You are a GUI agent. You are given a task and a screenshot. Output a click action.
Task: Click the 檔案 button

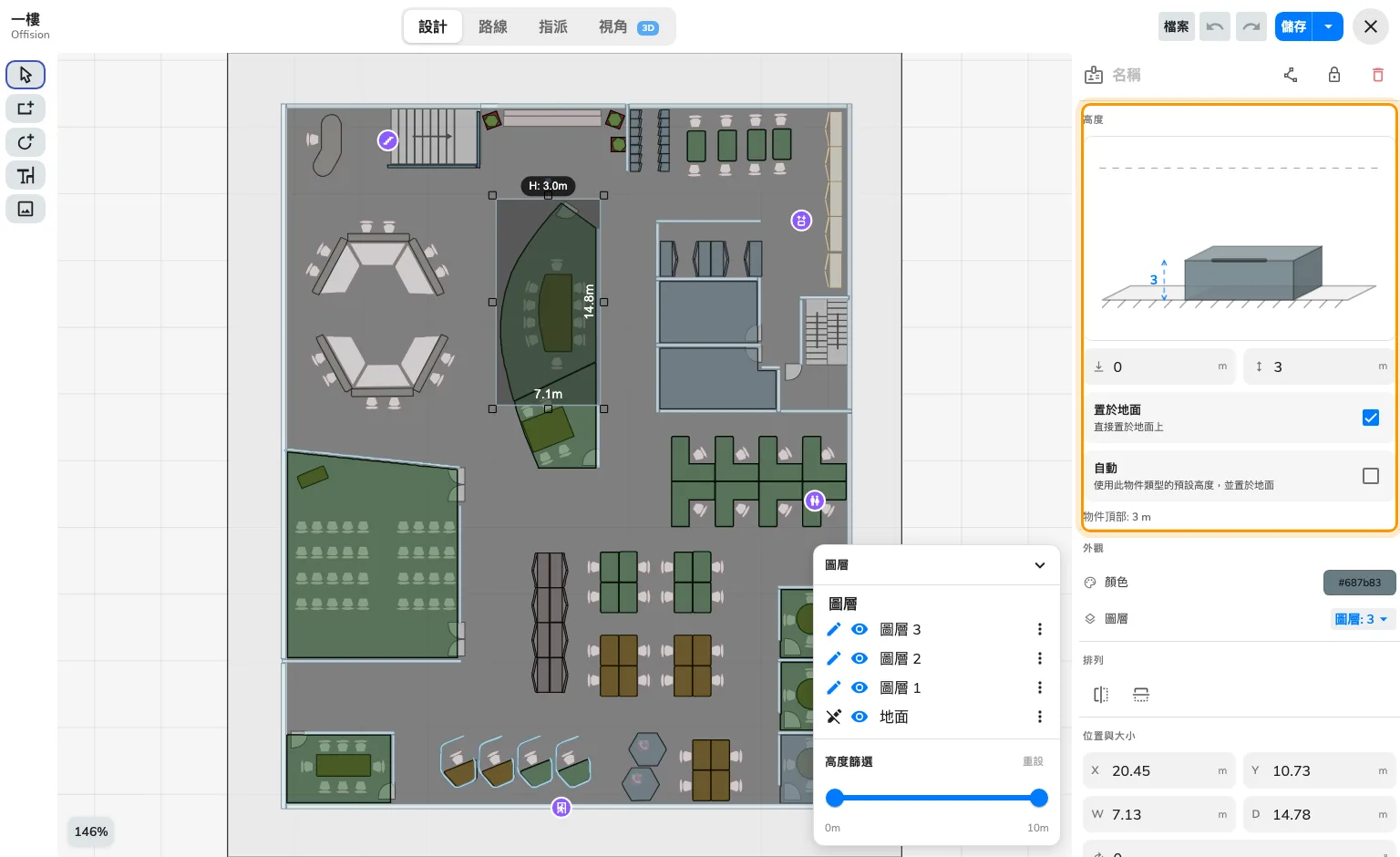click(x=1177, y=26)
